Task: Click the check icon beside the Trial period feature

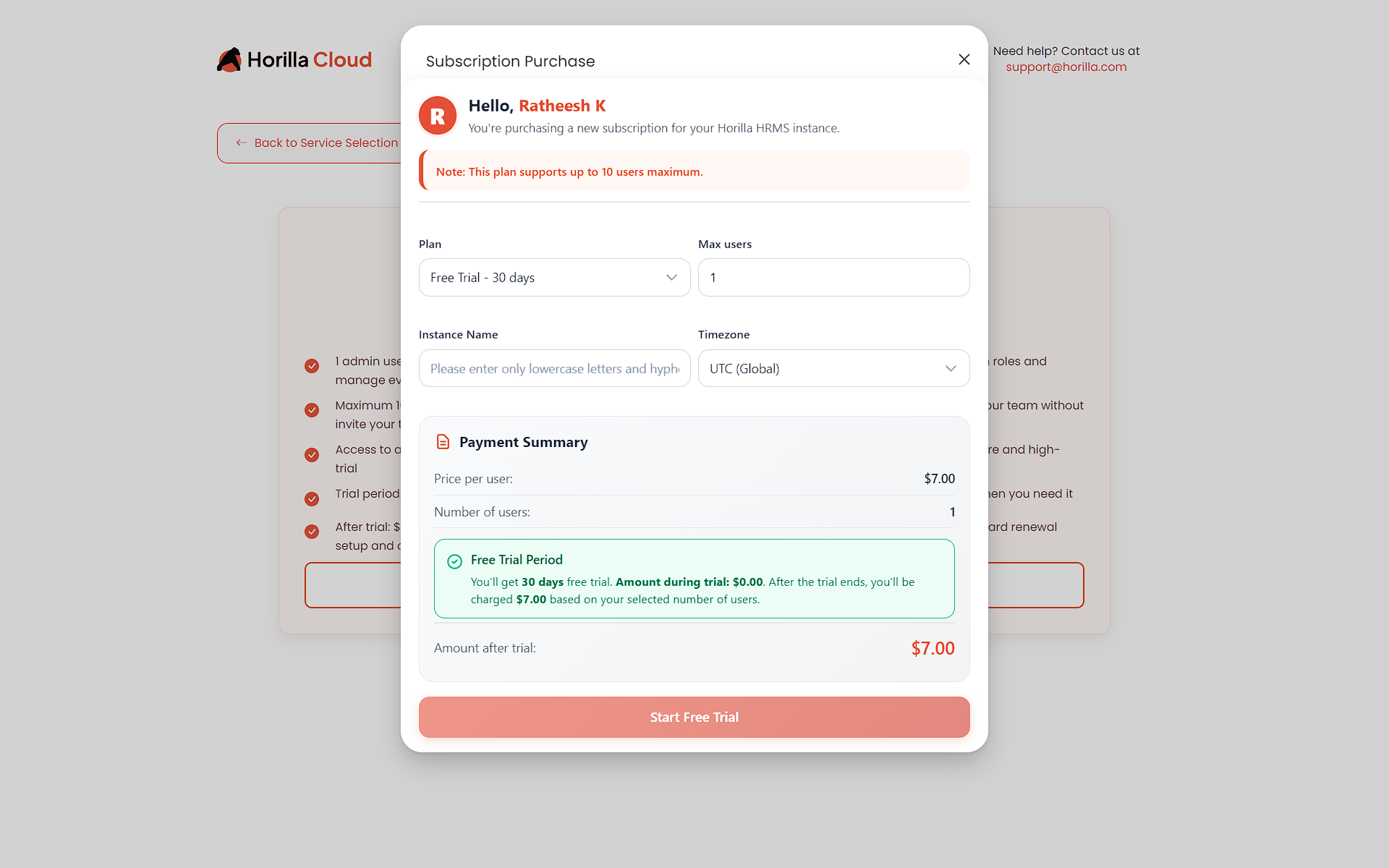Action: click(312, 499)
